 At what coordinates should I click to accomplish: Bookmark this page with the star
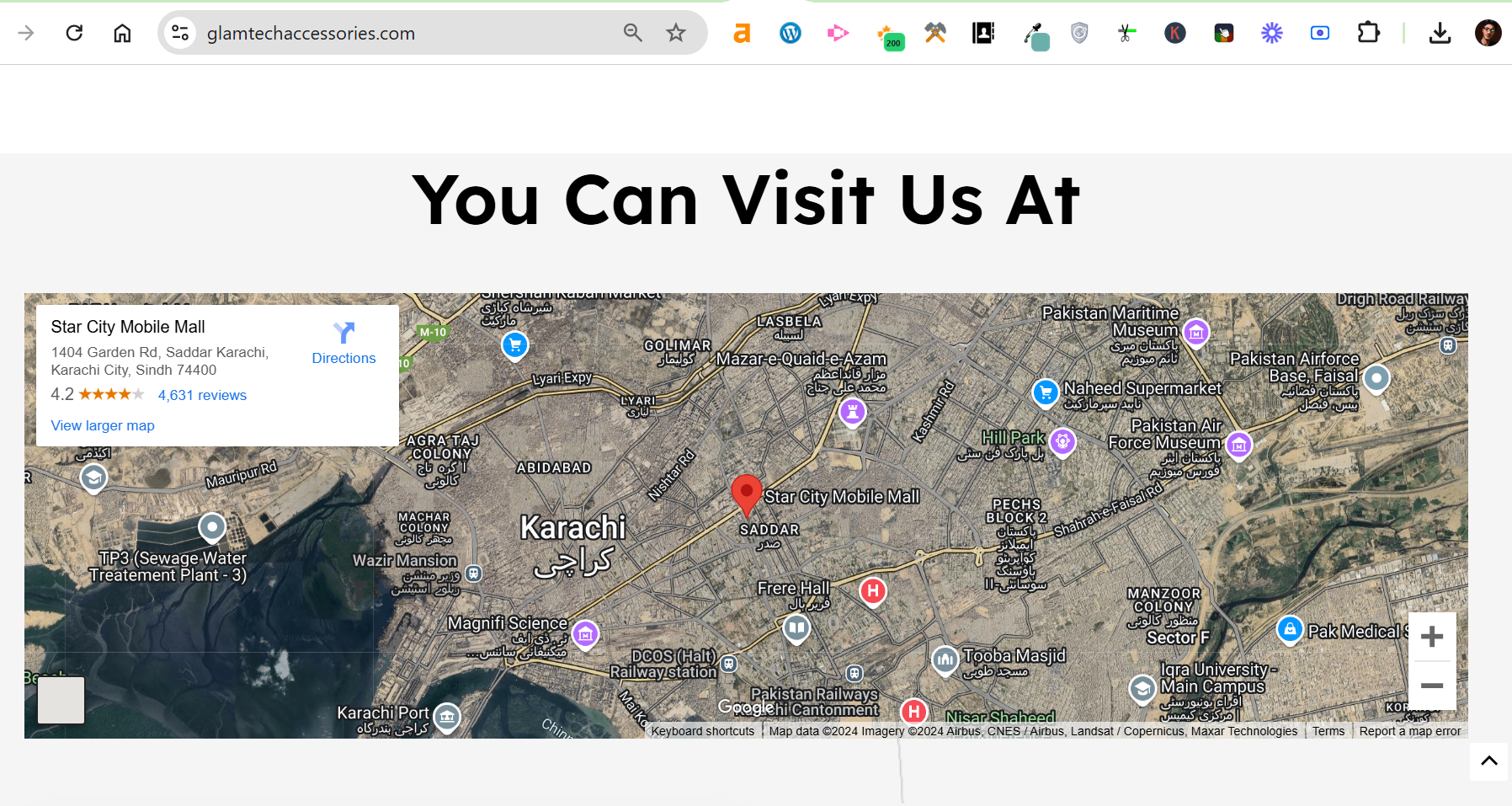[676, 33]
